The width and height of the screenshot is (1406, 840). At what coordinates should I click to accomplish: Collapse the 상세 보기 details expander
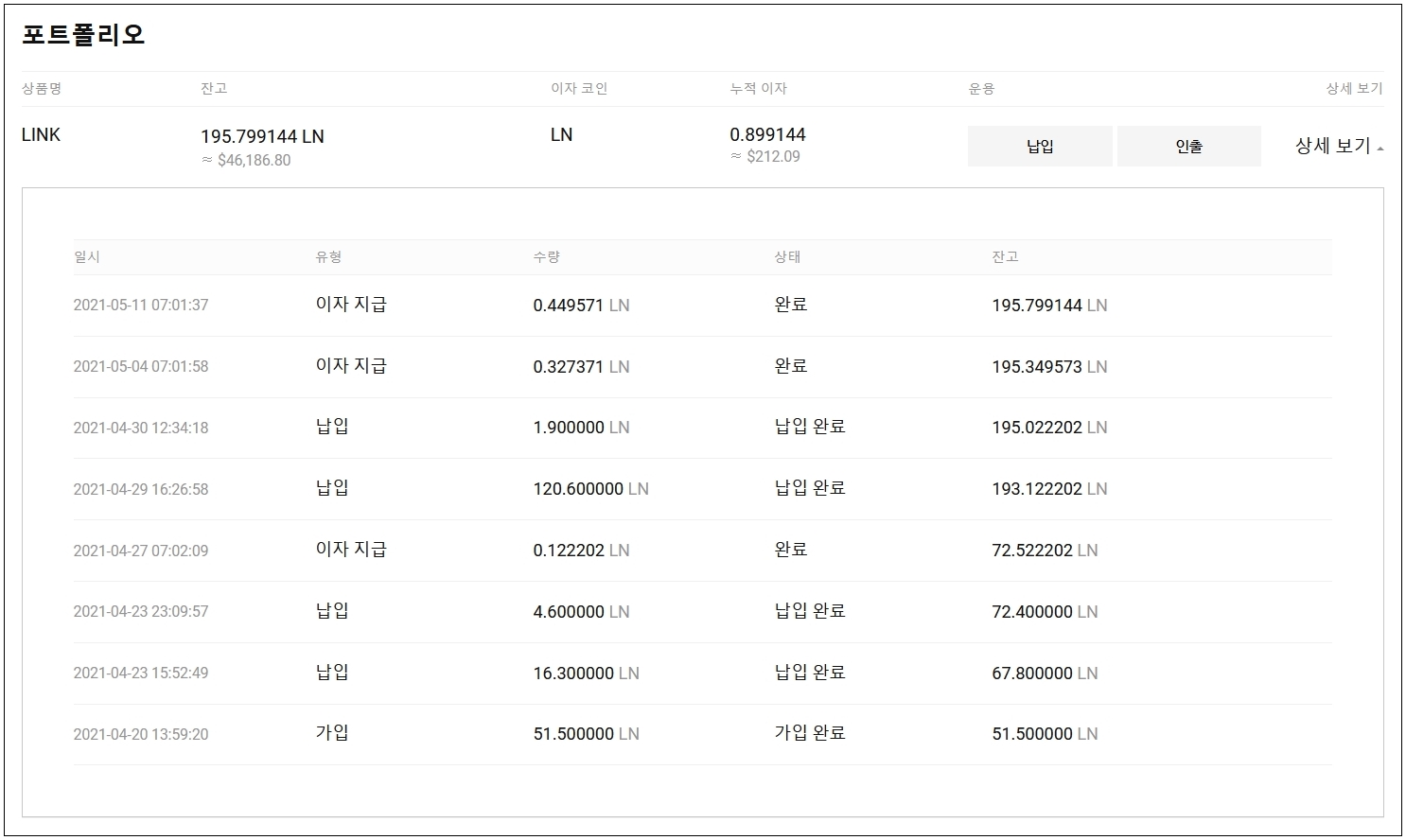click(x=1339, y=146)
